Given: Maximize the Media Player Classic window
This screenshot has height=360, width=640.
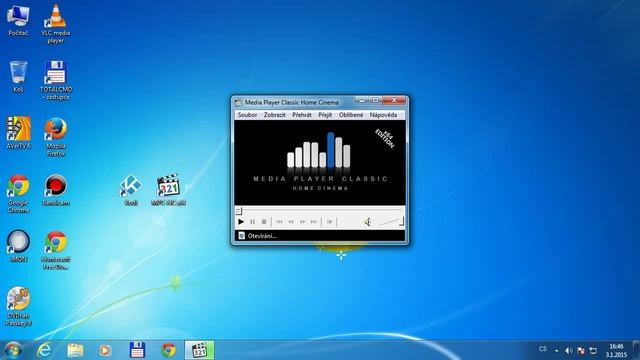Looking at the screenshot, I should click(375, 100).
